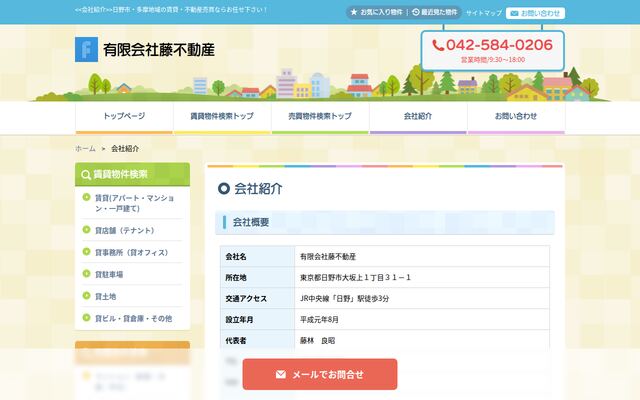
Task: Click green arrow bullet beside 貸事務所
Action: click(x=87, y=251)
